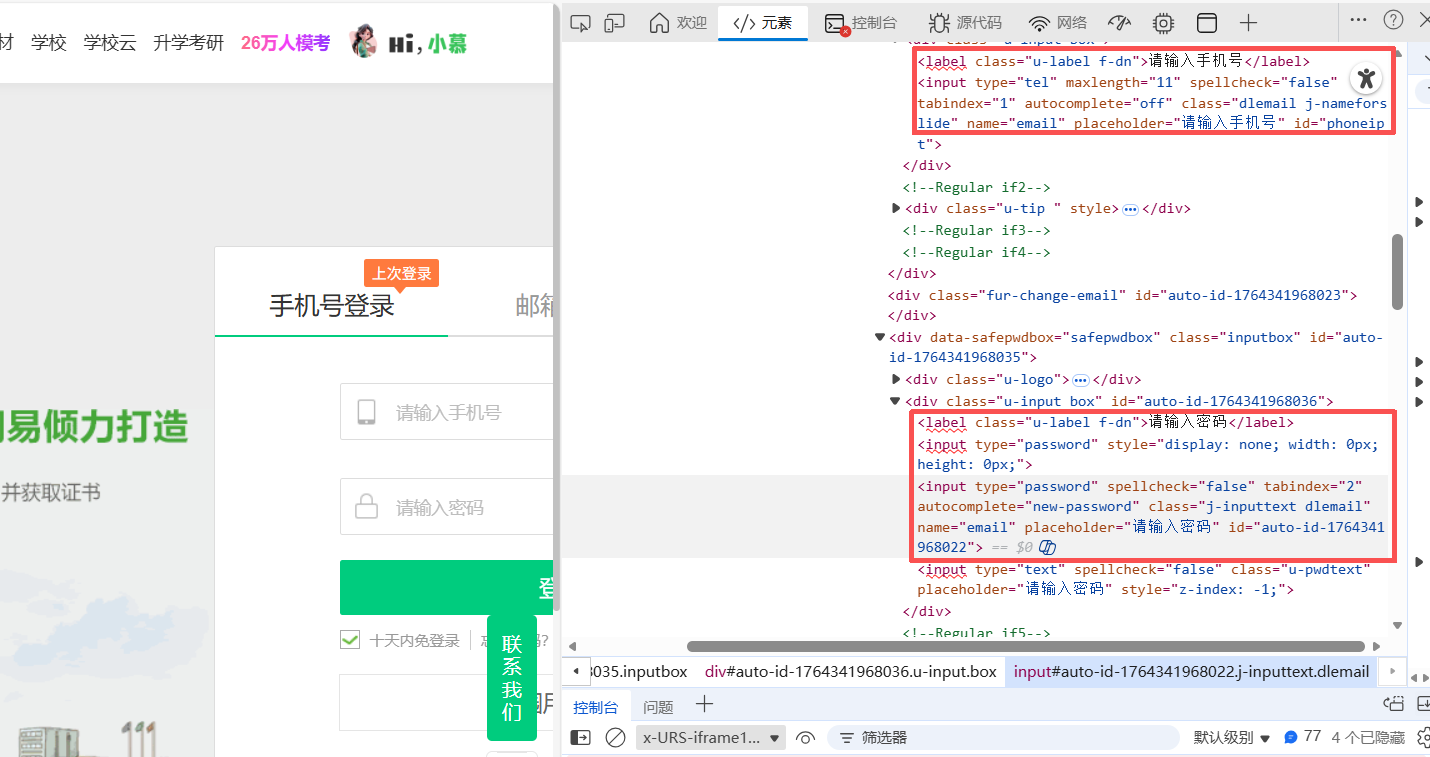Click the vertical scrollbar of Elements panel
This screenshot has width=1430, height=757.
1397,273
